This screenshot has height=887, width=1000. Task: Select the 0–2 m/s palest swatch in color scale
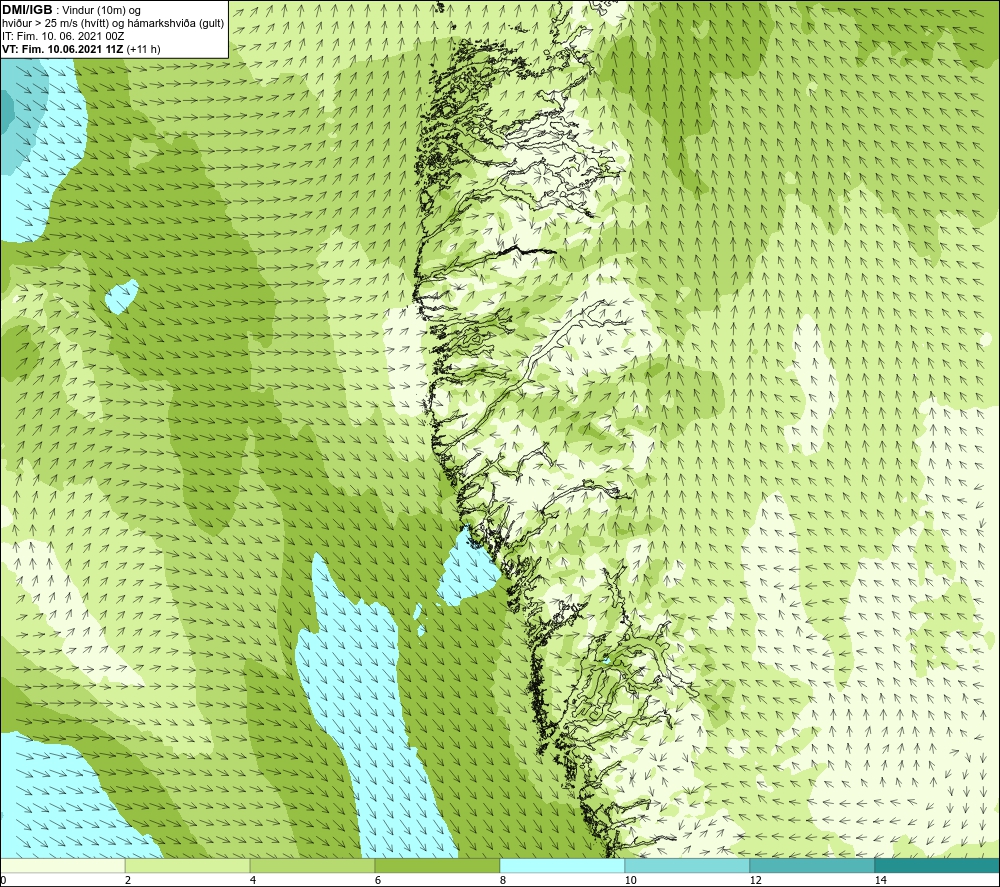62,866
